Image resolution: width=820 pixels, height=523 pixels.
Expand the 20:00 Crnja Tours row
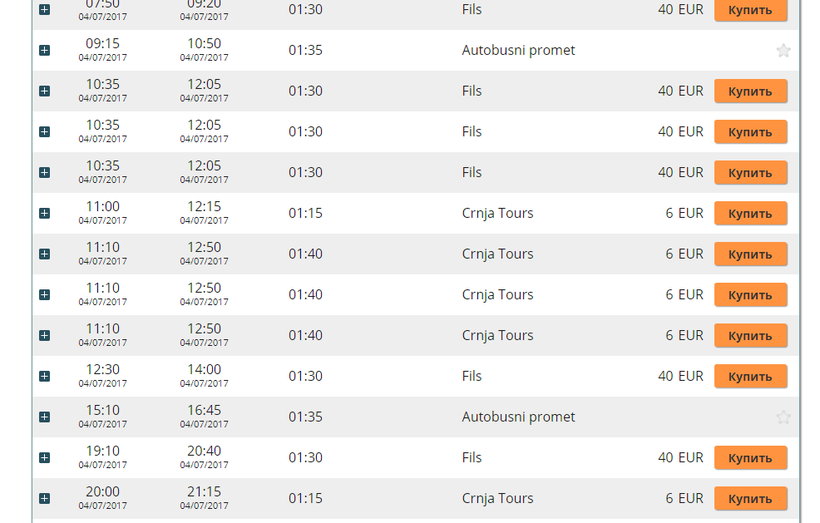[x=44, y=498]
